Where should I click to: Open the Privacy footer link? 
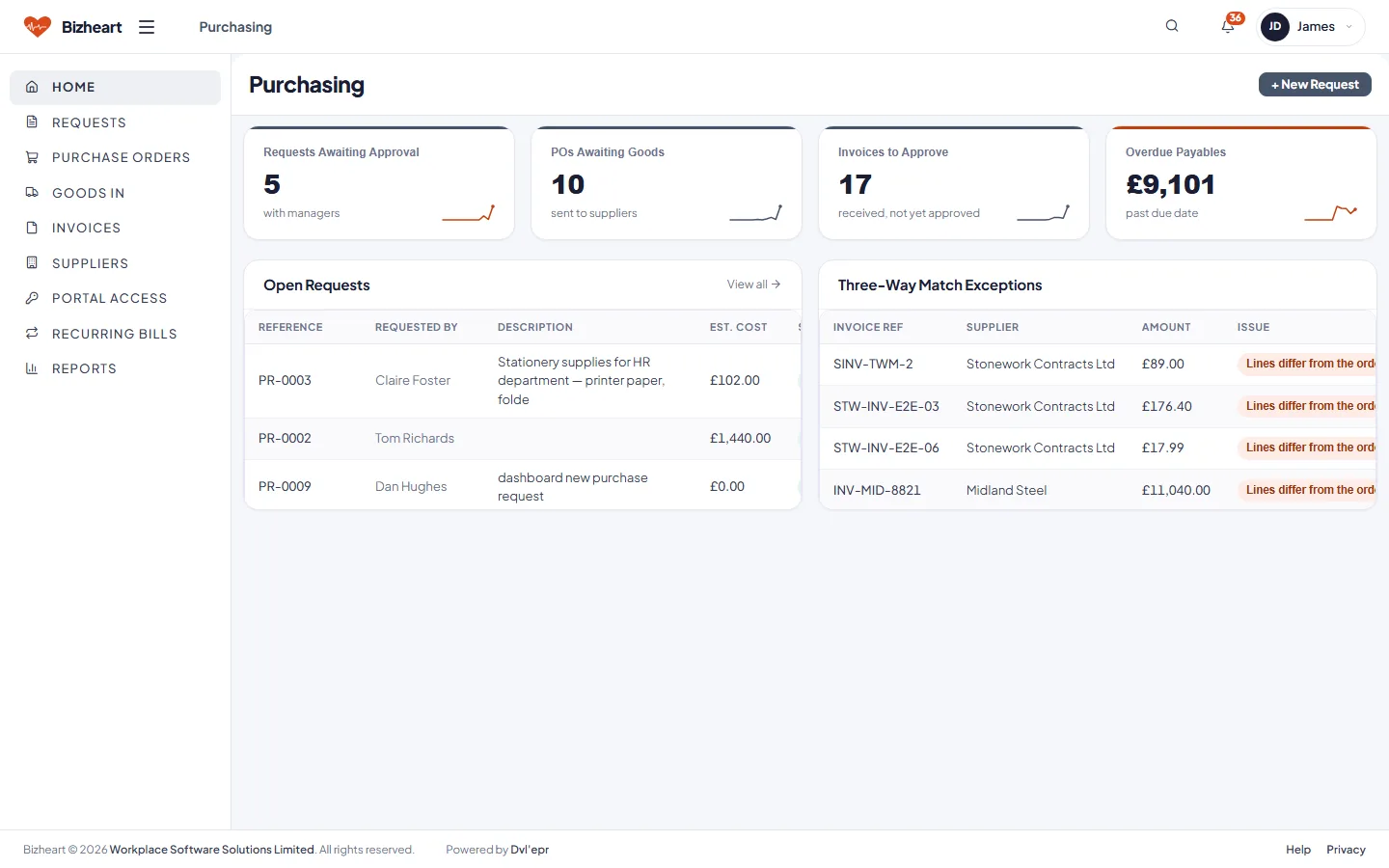click(x=1346, y=850)
